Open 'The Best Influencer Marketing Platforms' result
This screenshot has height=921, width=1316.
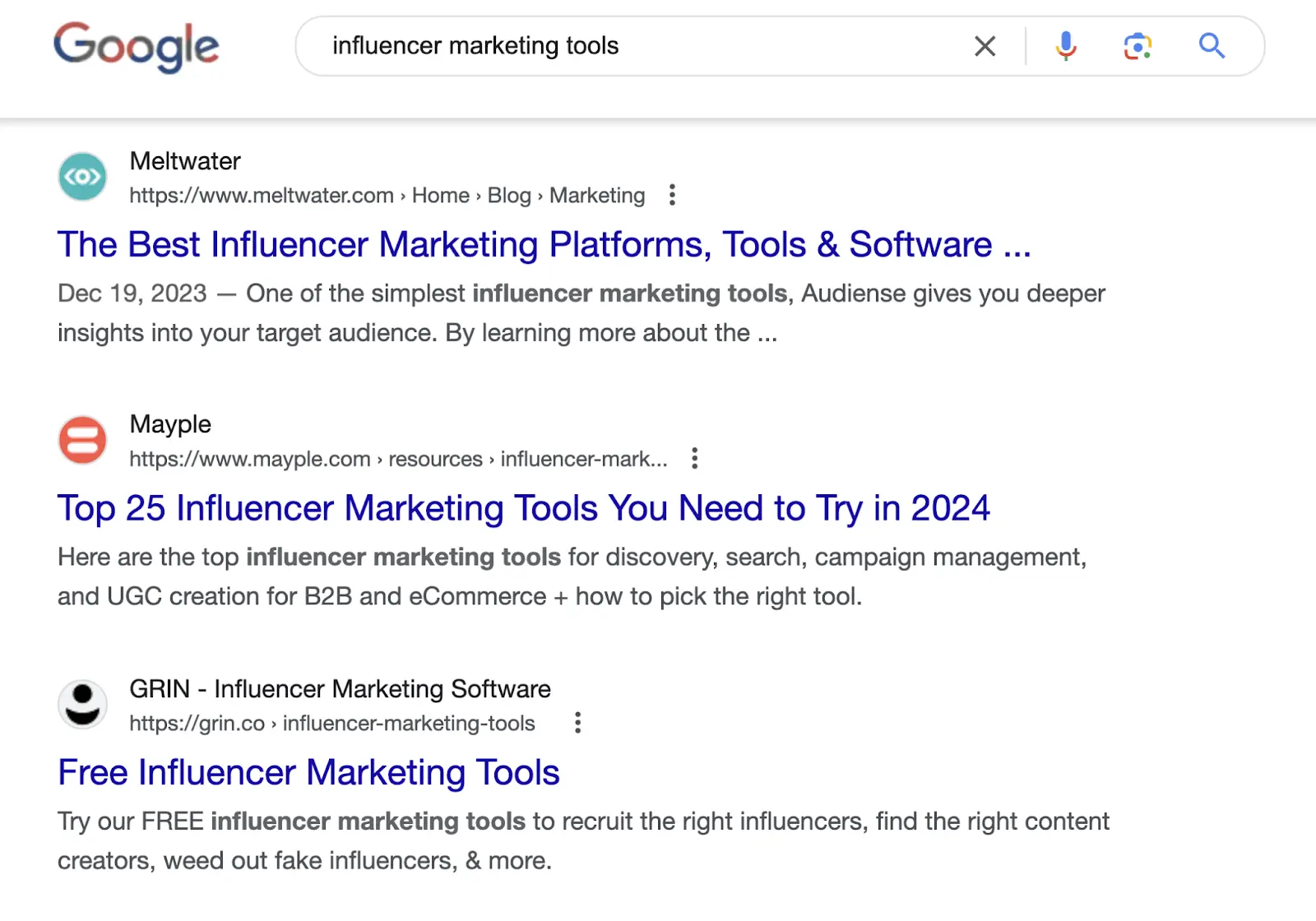click(544, 244)
